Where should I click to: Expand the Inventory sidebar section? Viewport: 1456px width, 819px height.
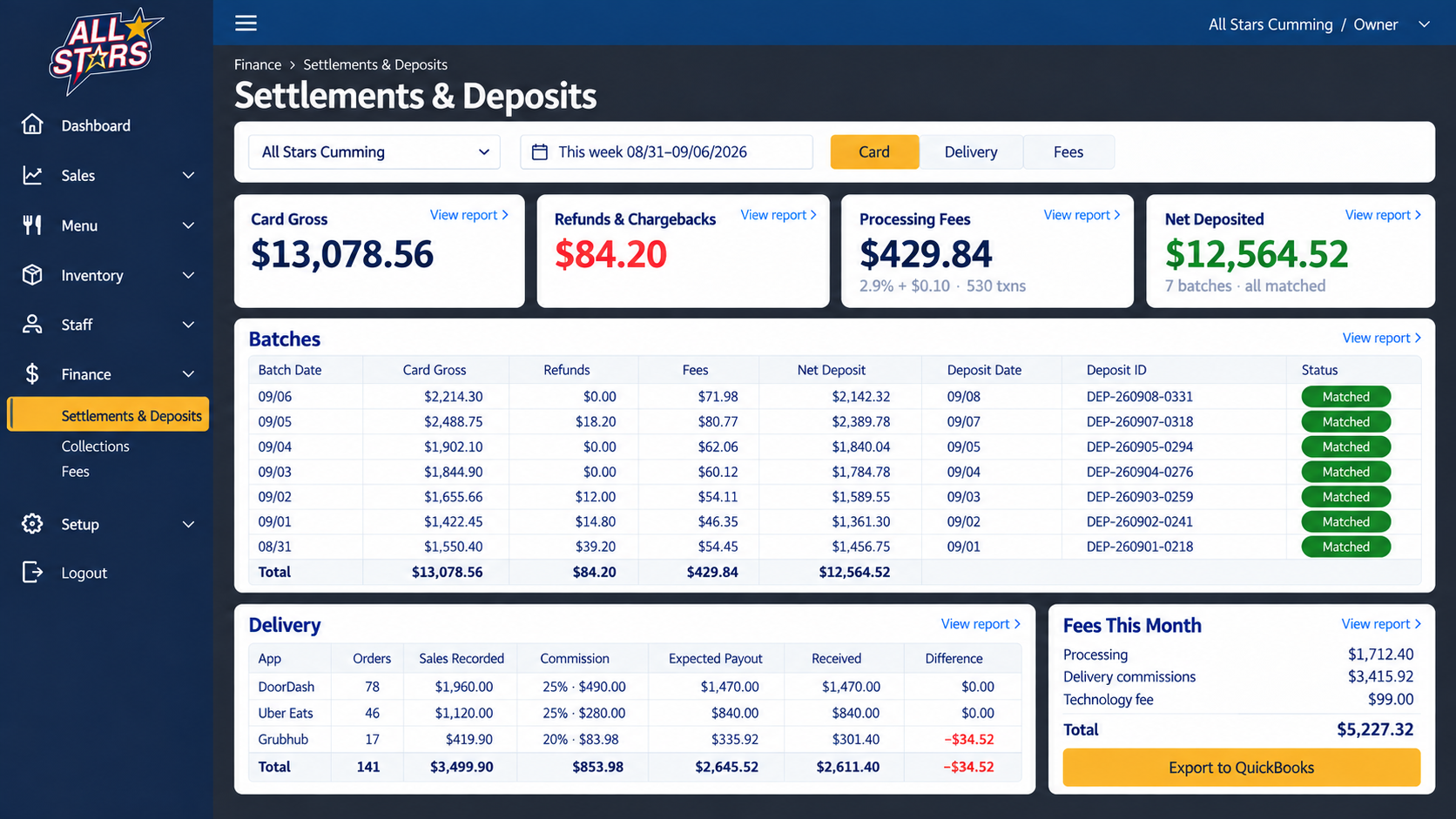tap(188, 275)
